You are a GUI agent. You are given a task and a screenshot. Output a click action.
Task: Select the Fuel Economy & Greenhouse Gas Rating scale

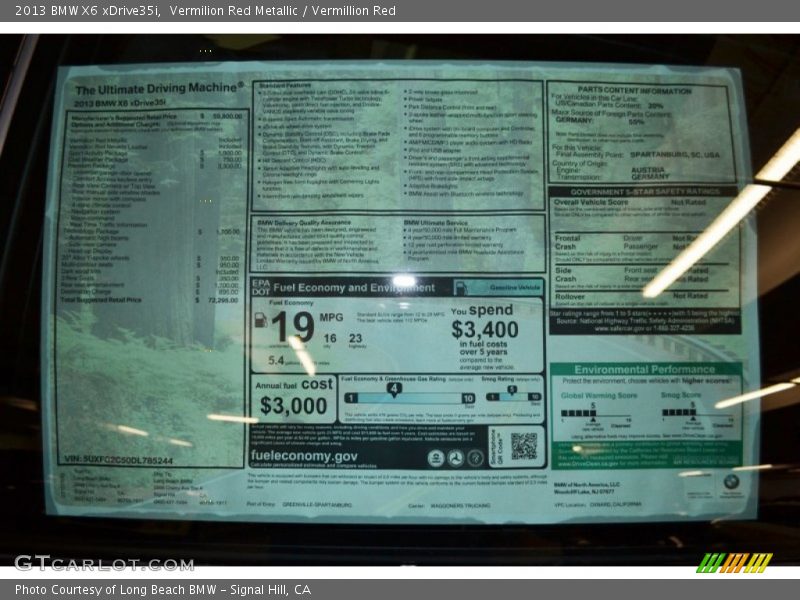click(409, 397)
